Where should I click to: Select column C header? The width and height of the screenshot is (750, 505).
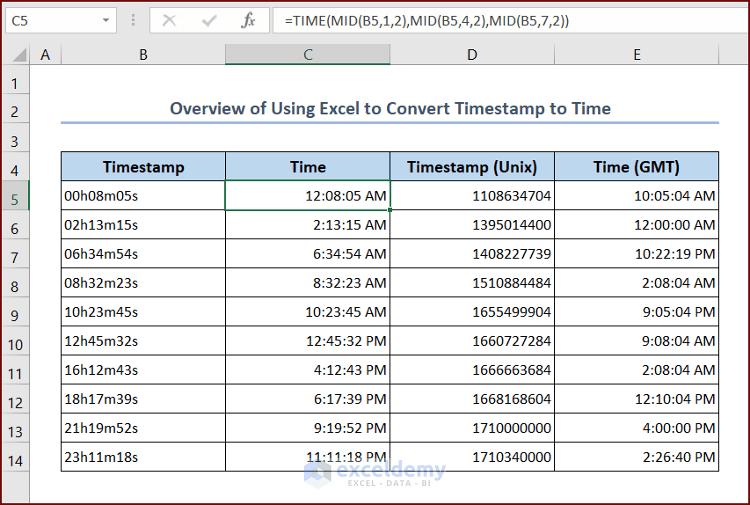point(308,55)
